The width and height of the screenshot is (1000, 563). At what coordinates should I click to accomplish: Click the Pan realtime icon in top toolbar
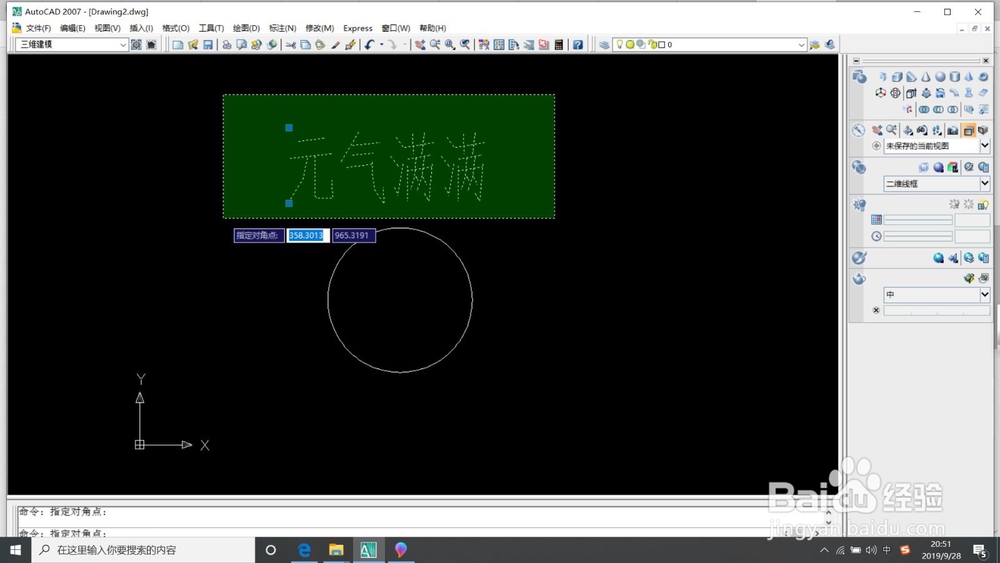pyautogui.click(x=420, y=45)
